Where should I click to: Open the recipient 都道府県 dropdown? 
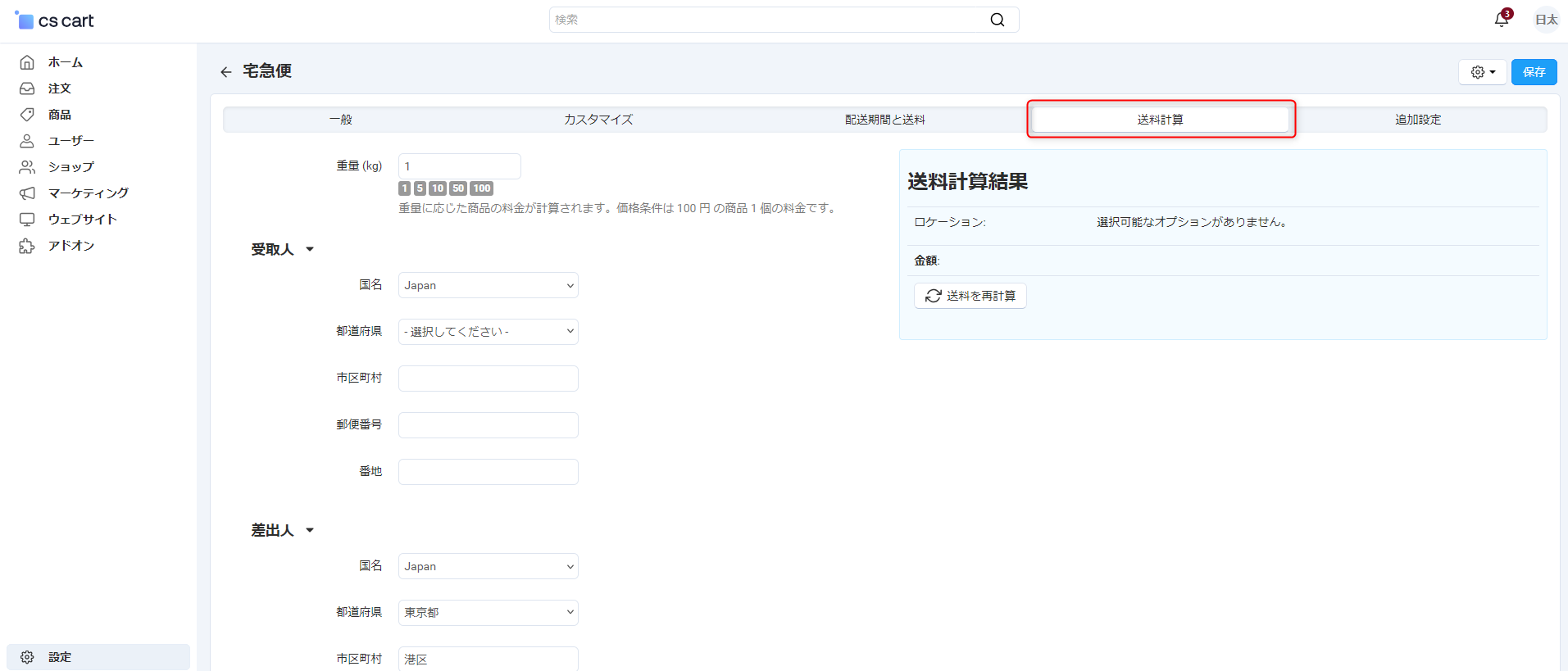point(488,332)
